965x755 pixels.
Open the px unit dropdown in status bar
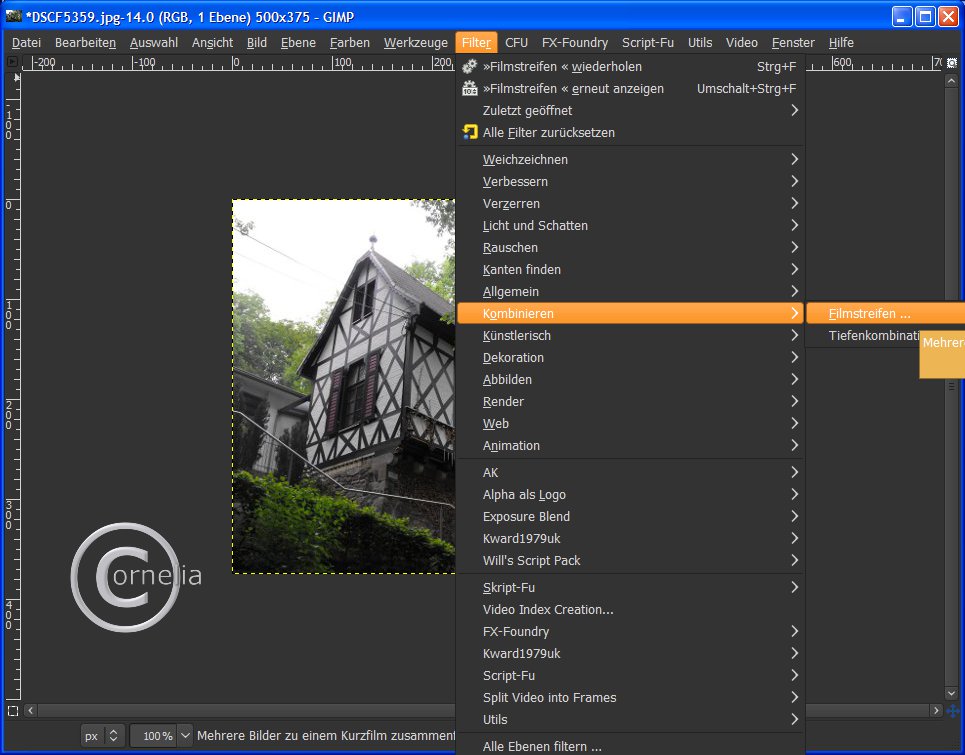click(x=104, y=736)
